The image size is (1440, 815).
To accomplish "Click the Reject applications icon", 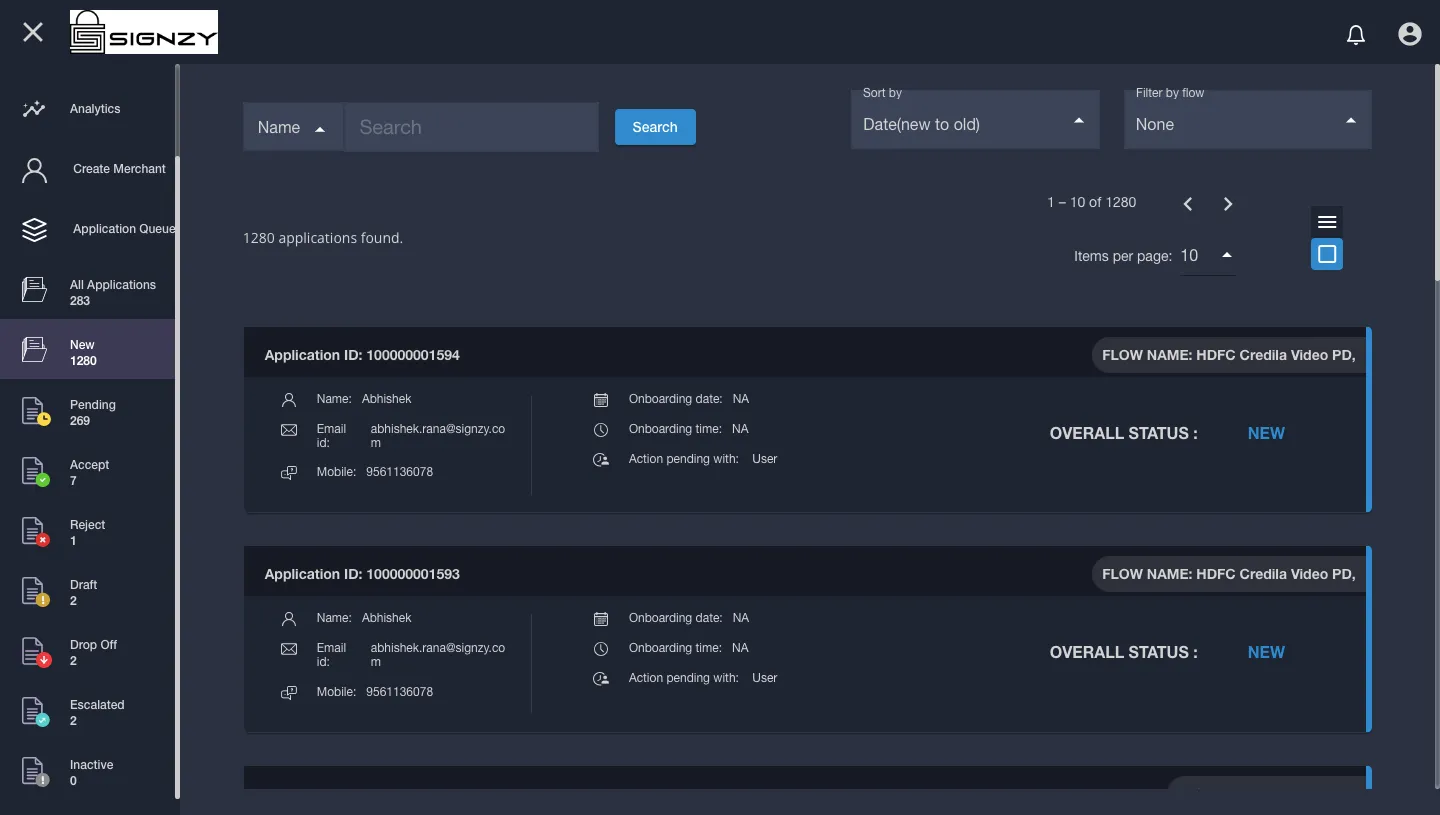I will 36,532.
